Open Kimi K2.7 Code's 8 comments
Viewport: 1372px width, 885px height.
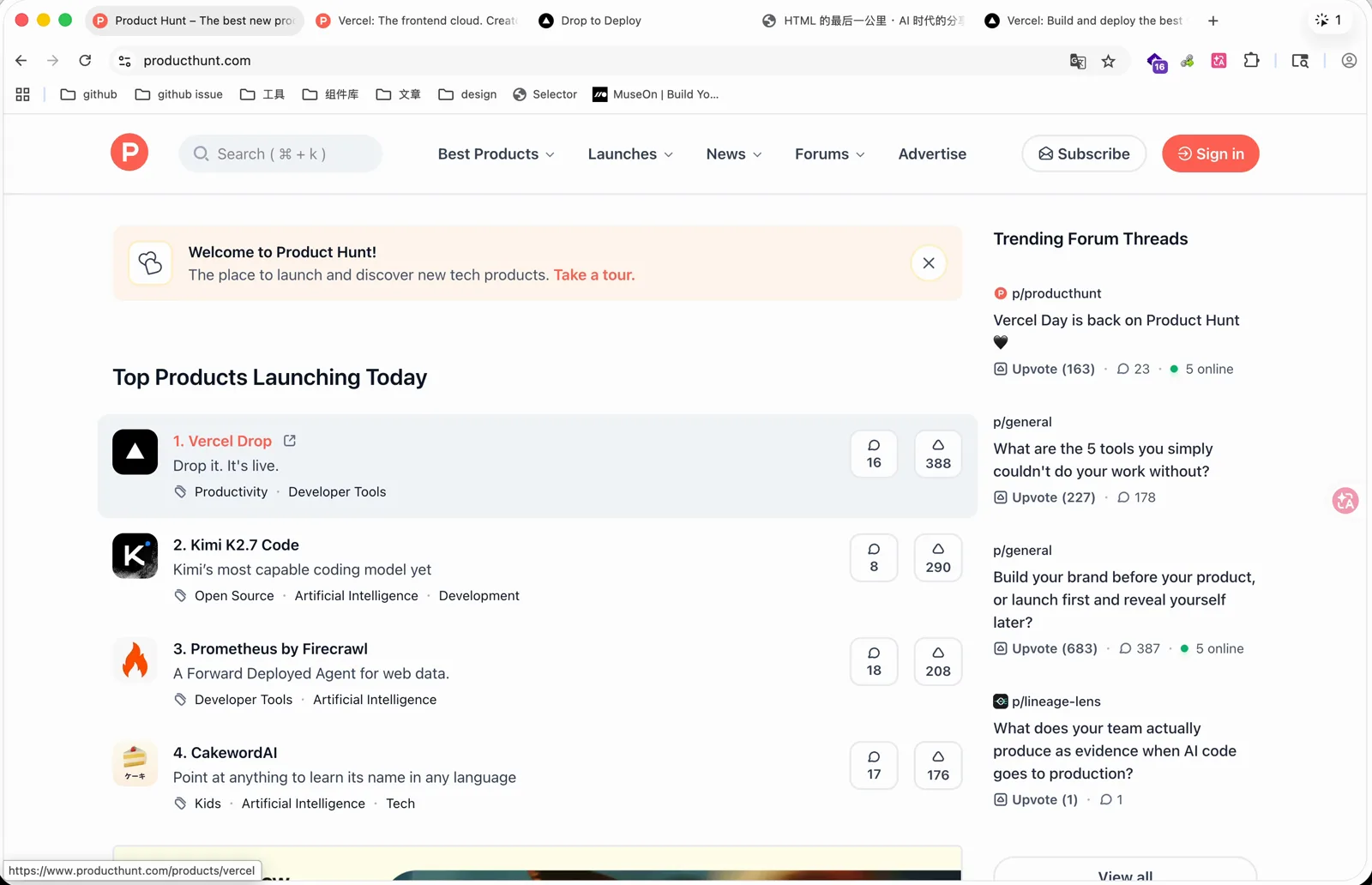coord(874,557)
